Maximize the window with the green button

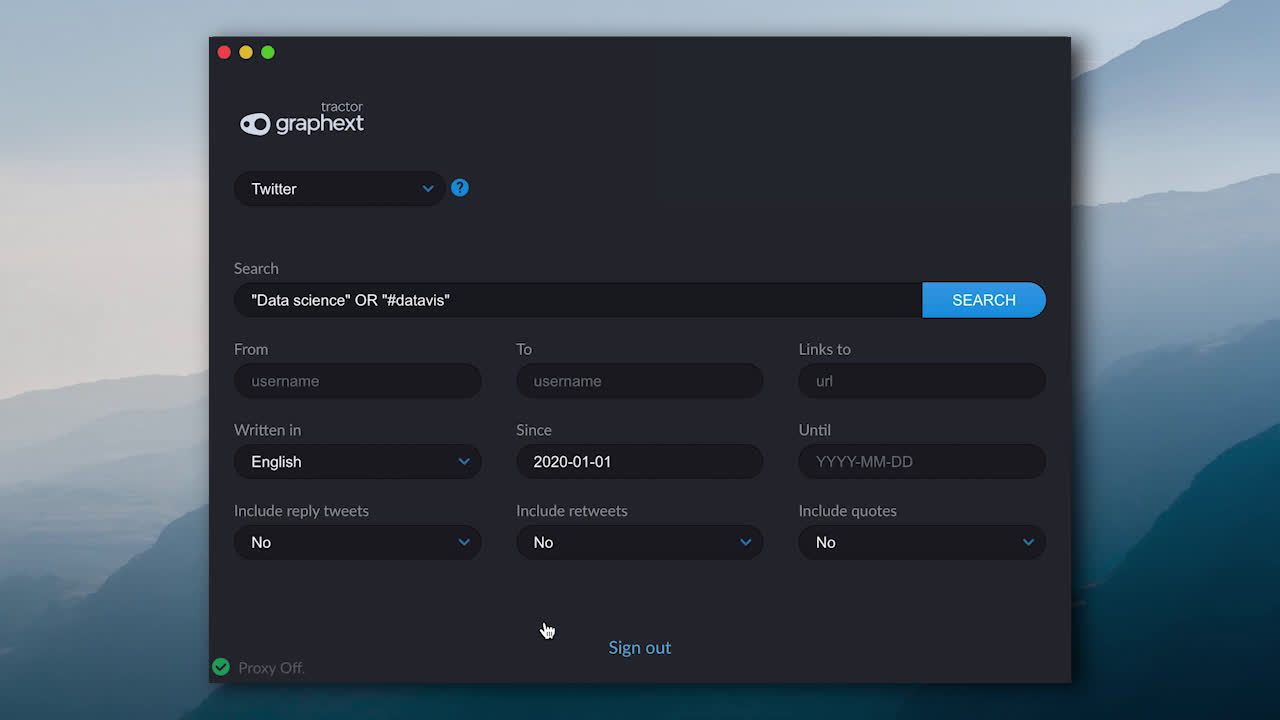[x=268, y=52]
